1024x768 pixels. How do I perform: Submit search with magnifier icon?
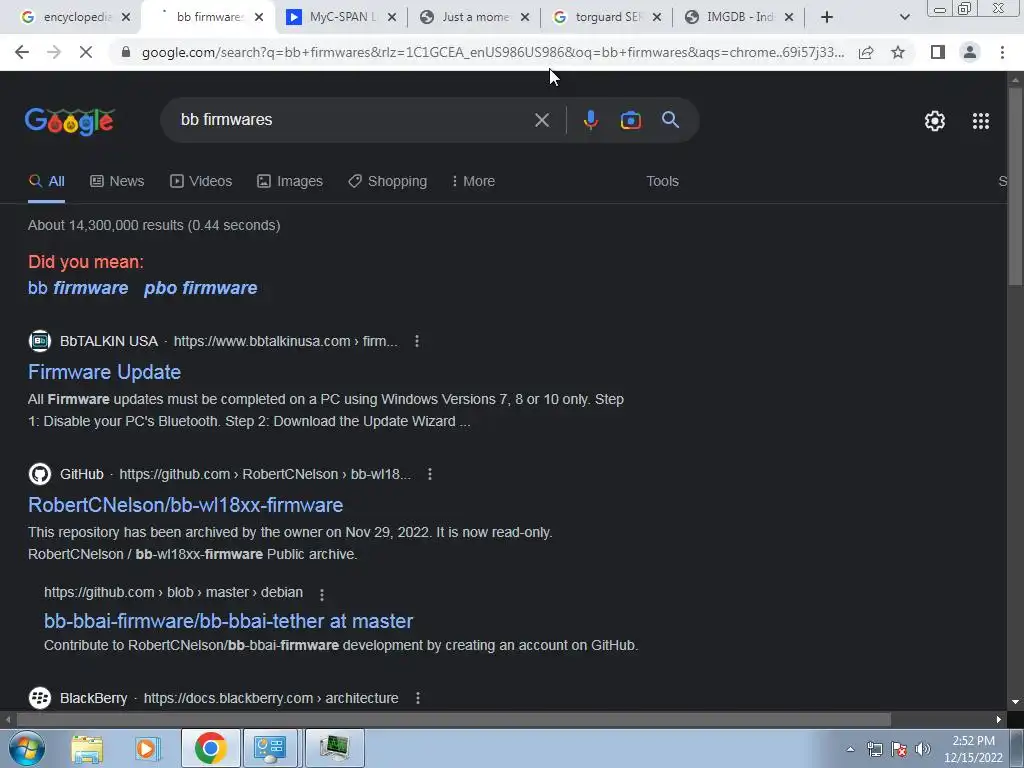[670, 120]
